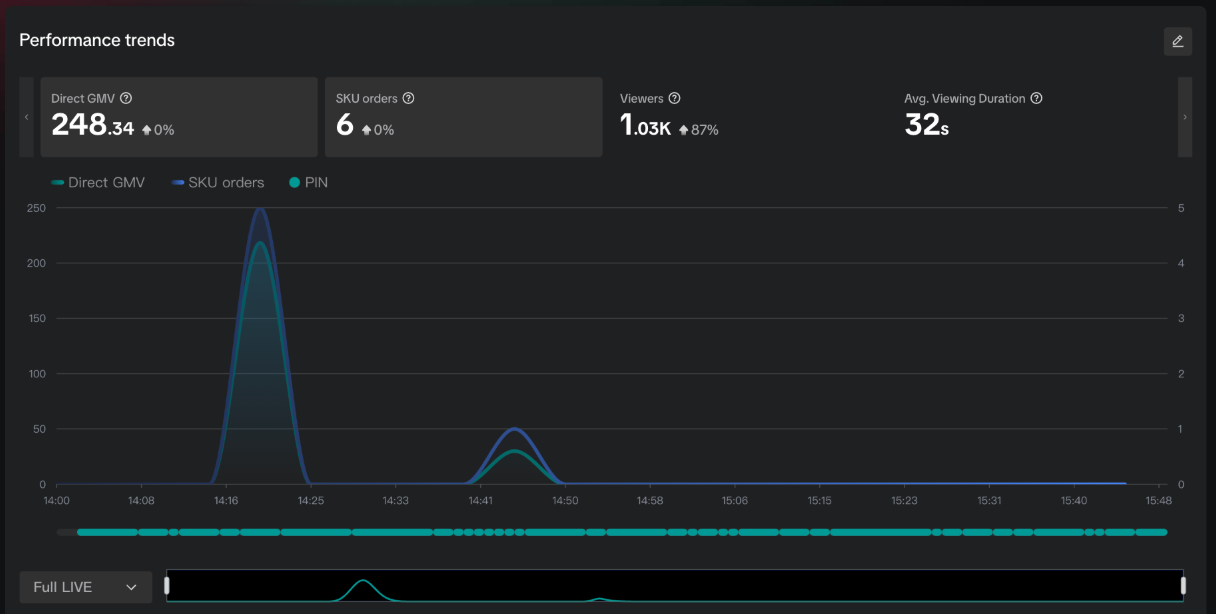The image size is (1216, 614).
Task: Click the PIN timeline bar below the chart
Action: [x=620, y=532]
